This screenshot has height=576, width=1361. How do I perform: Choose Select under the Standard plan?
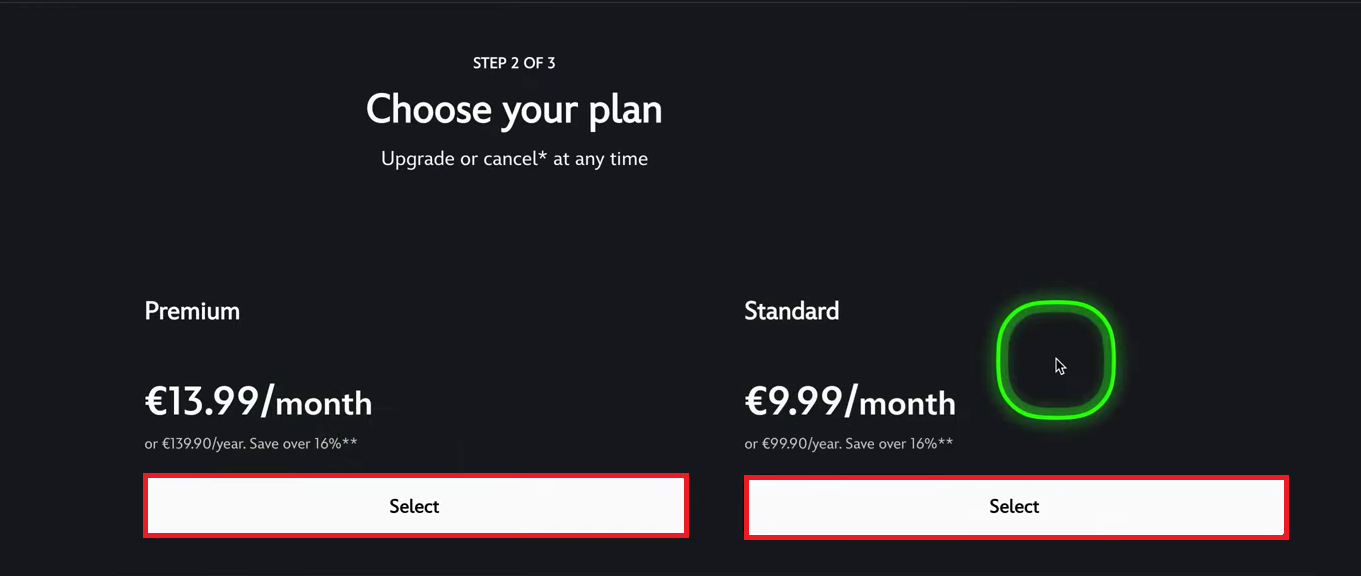(x=1016, y=506)
